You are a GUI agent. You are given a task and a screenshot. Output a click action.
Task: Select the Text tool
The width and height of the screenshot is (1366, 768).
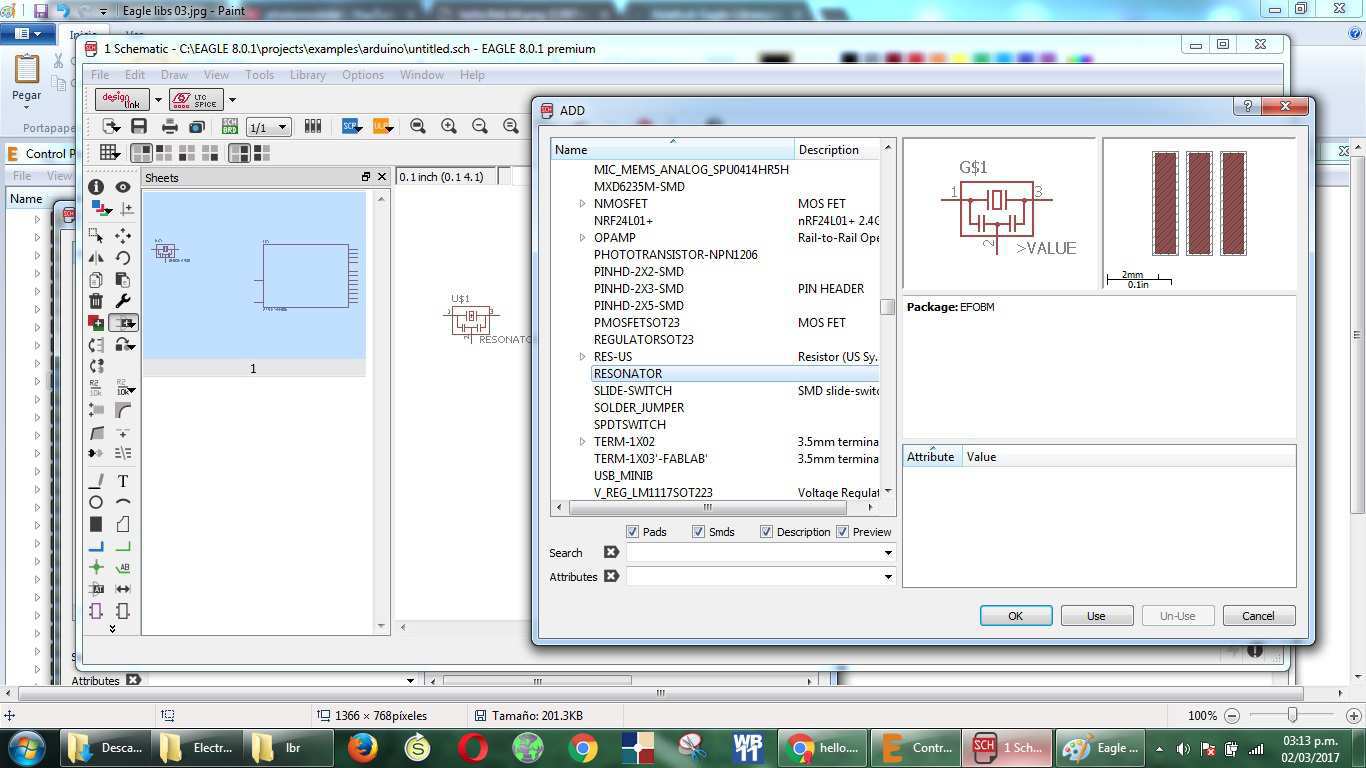pyautogui.click(x=123, y=481)
